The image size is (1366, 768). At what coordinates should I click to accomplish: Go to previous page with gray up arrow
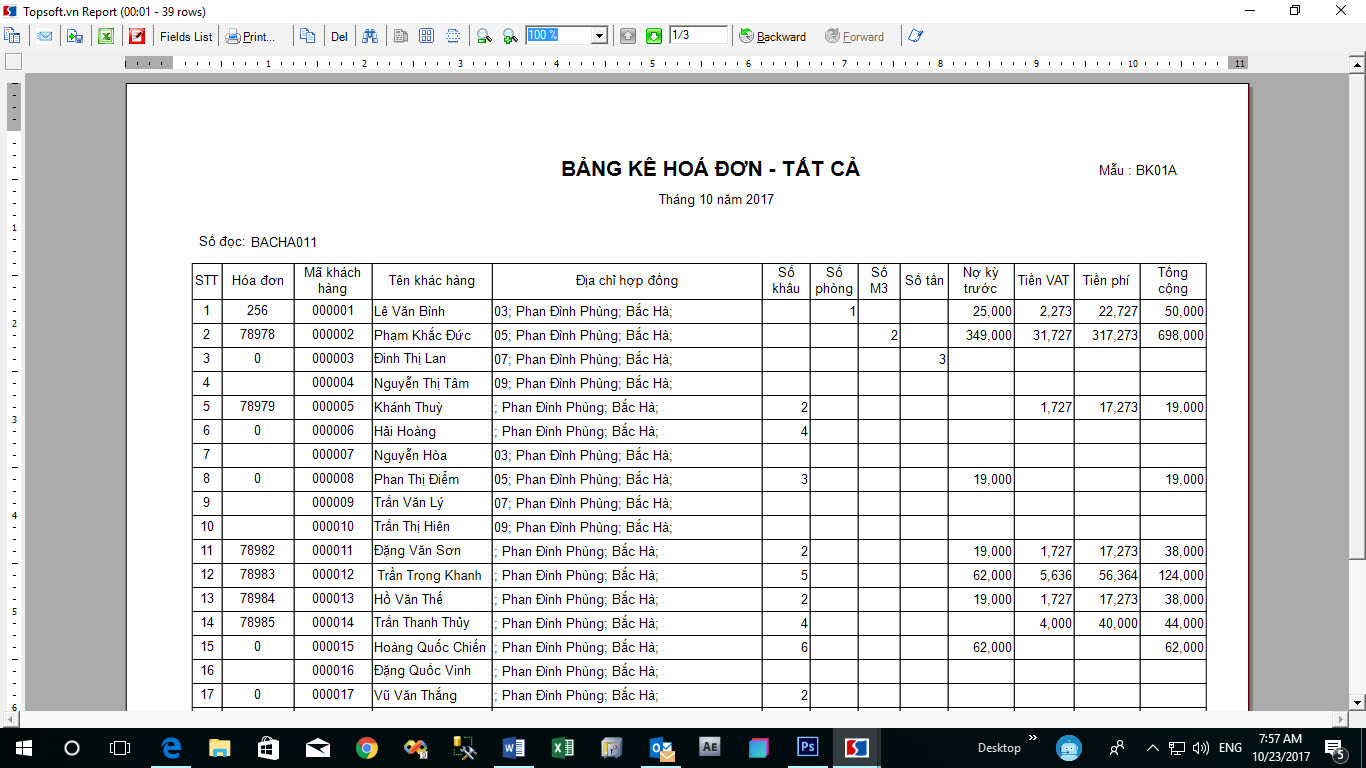point(628,36)
